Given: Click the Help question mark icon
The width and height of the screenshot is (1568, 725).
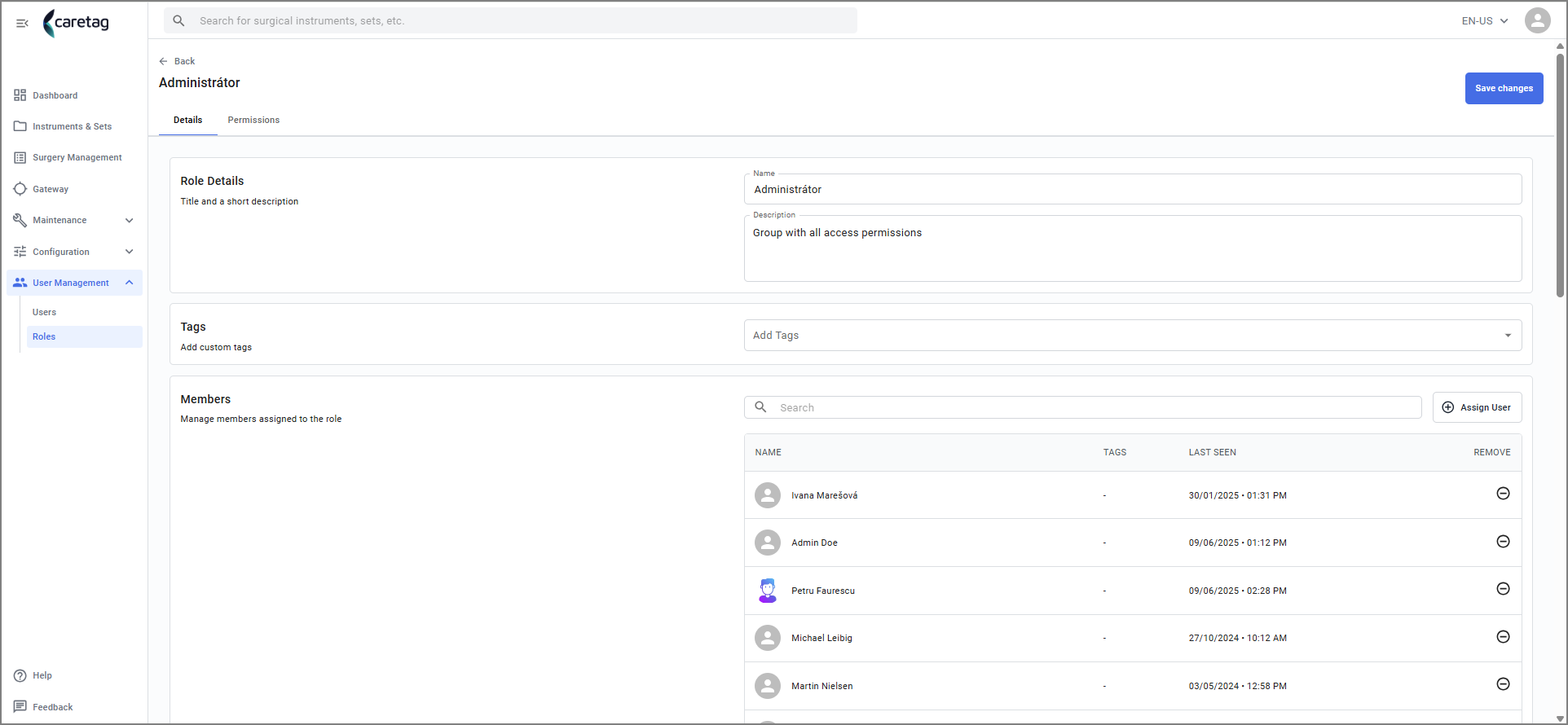Looking at the screenshot, I should [20, 675].
